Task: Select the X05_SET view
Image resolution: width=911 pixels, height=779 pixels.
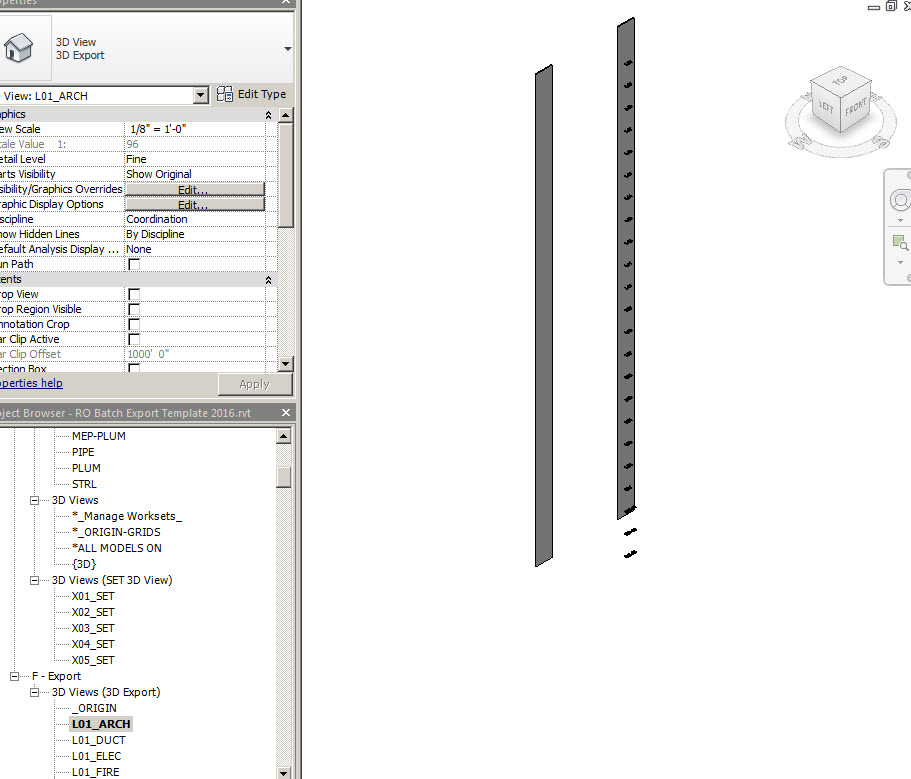Action: tap(93, 660)
